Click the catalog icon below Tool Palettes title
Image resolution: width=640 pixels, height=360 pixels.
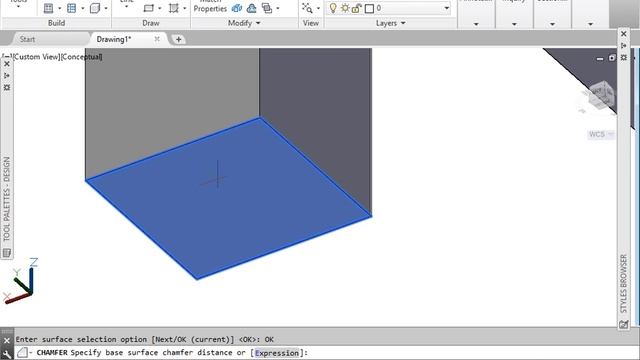pyautogui.click(x=7, y=253)
